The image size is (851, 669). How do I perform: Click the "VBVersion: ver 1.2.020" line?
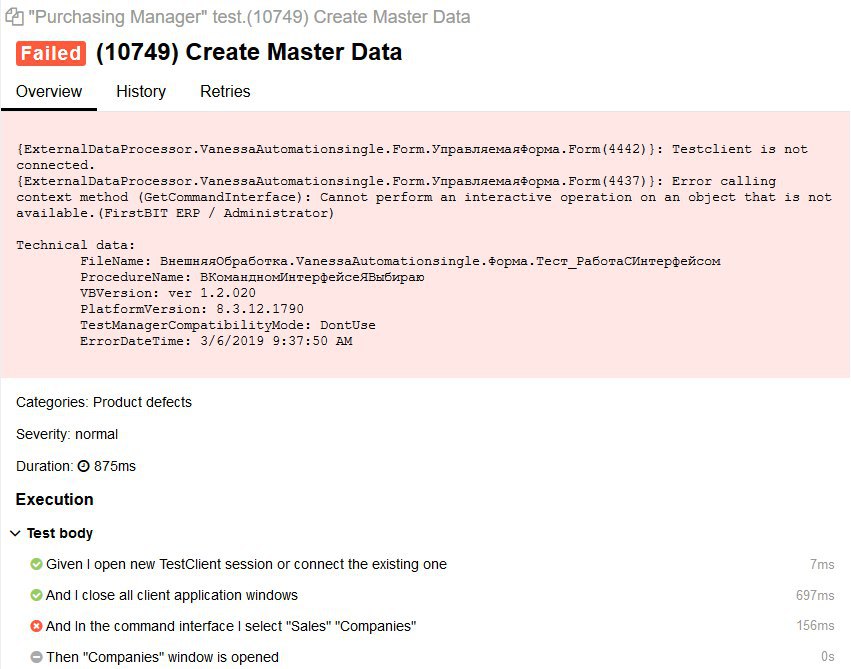pyautogui.click(x=168, y=293)
